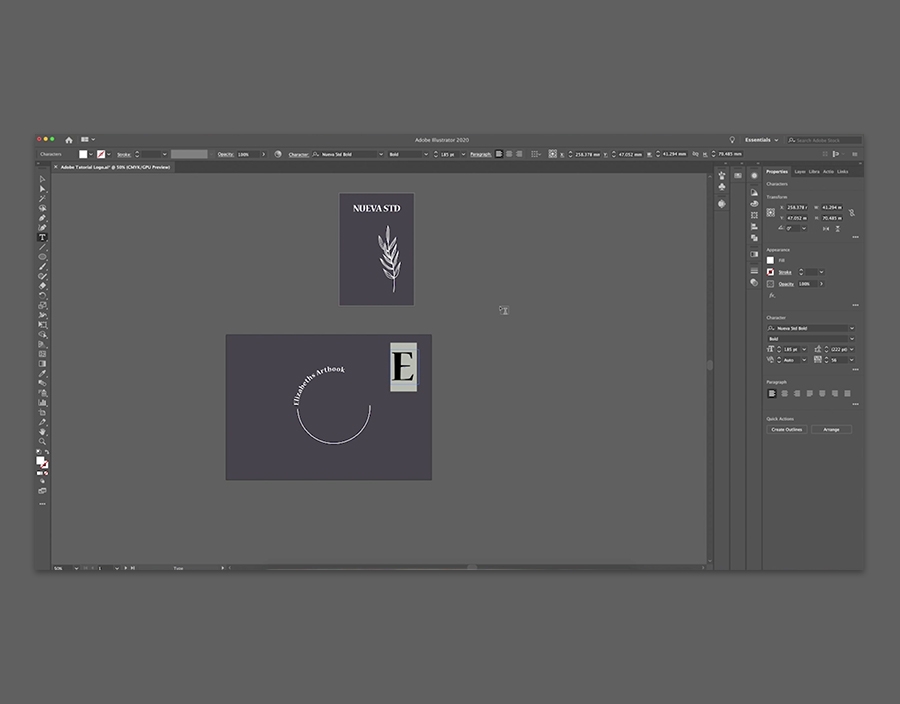Open the Paragraph link in control bar
This screenshot has width=900, height=704.
pyautogui.click(x=481, y=154)
